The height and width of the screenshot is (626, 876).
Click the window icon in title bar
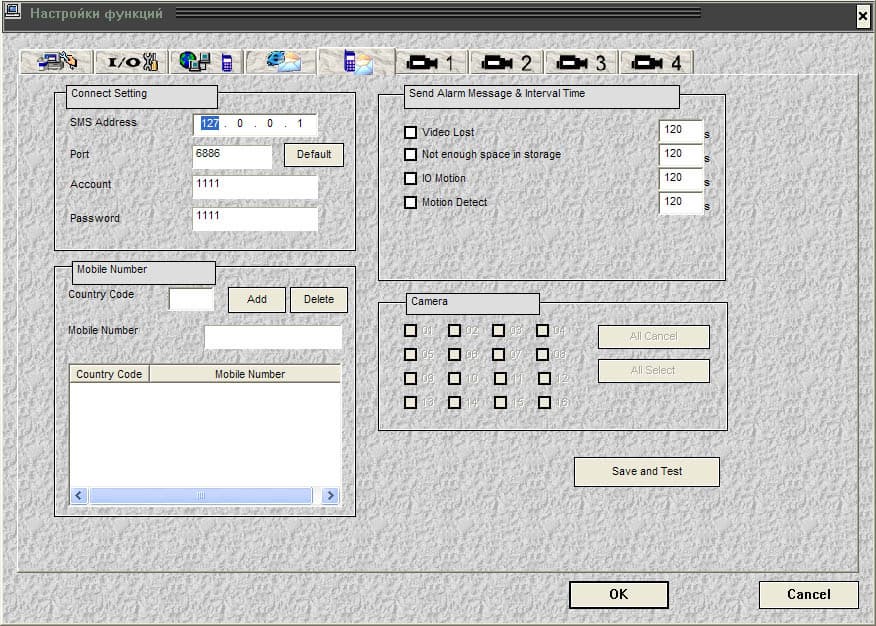[12, 11]
